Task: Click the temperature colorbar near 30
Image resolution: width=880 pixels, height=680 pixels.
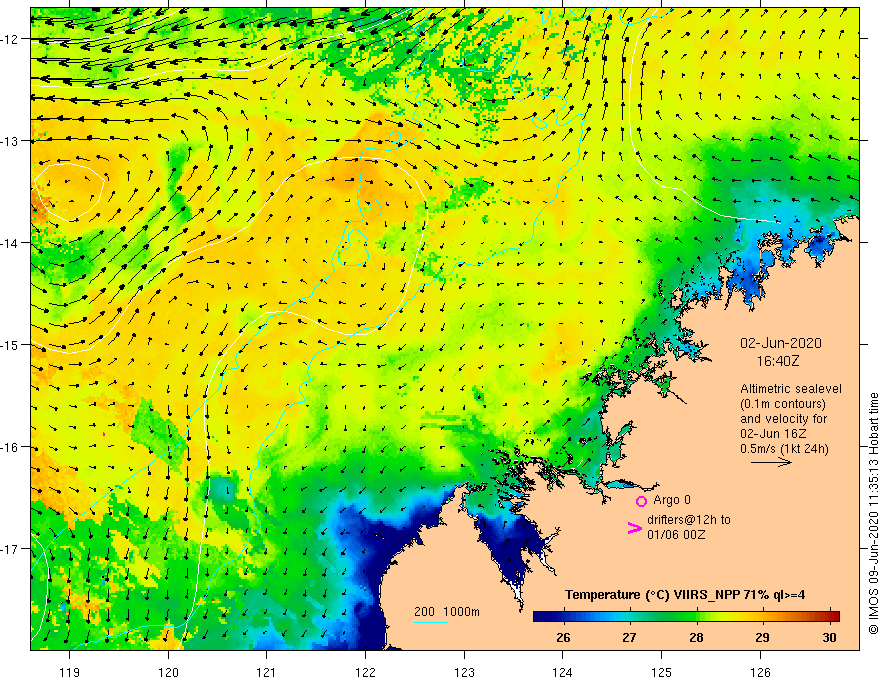Action: (829, 617)
